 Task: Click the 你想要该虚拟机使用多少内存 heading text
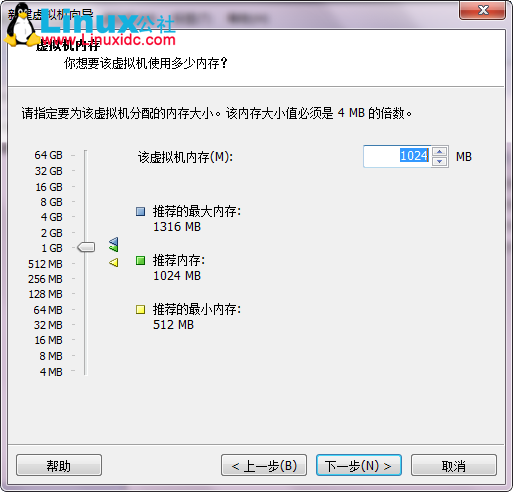pos(146,63)
